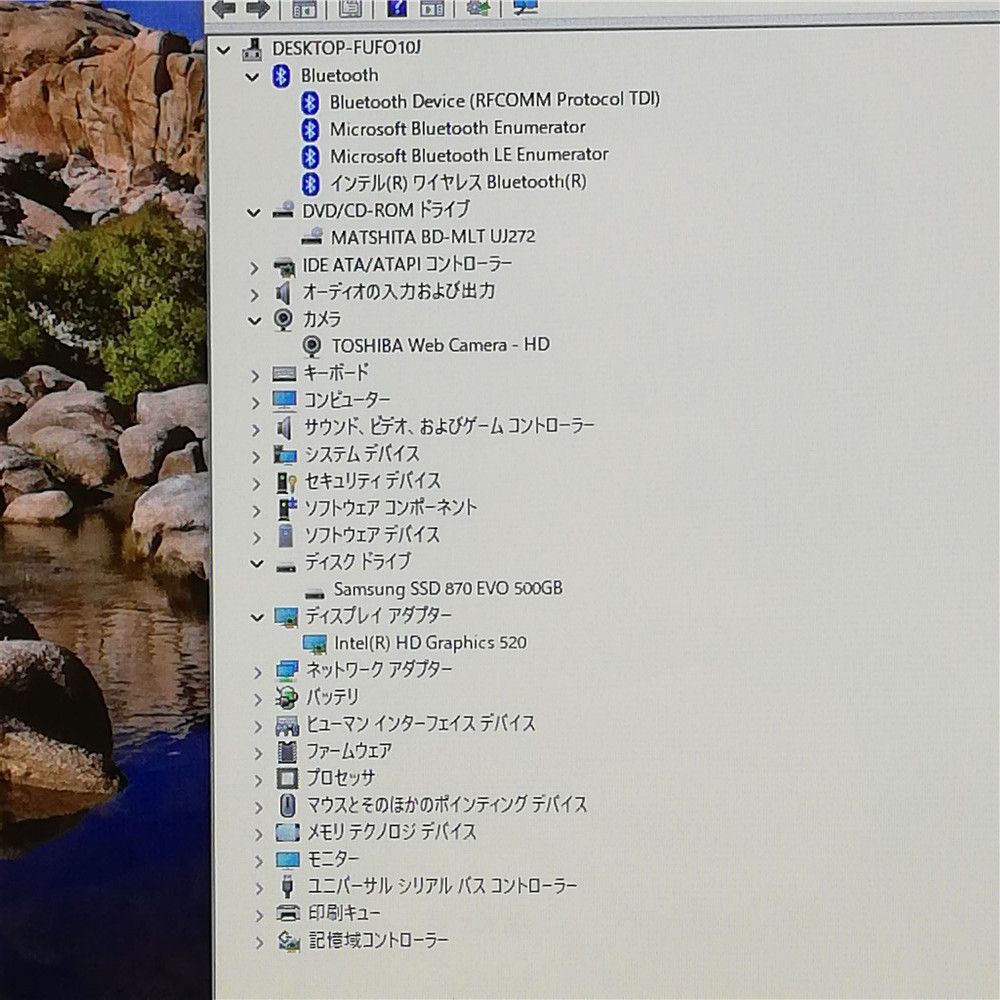The width and height of the screenshot is (1000, 1000).
Task: Collapse the Bluetooth category
Action: (x=253, y=76)
